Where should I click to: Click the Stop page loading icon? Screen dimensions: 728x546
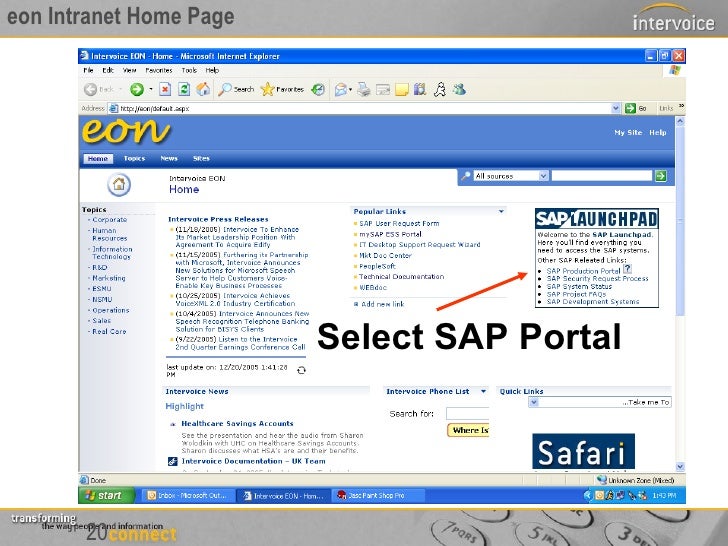click(165, 89)
